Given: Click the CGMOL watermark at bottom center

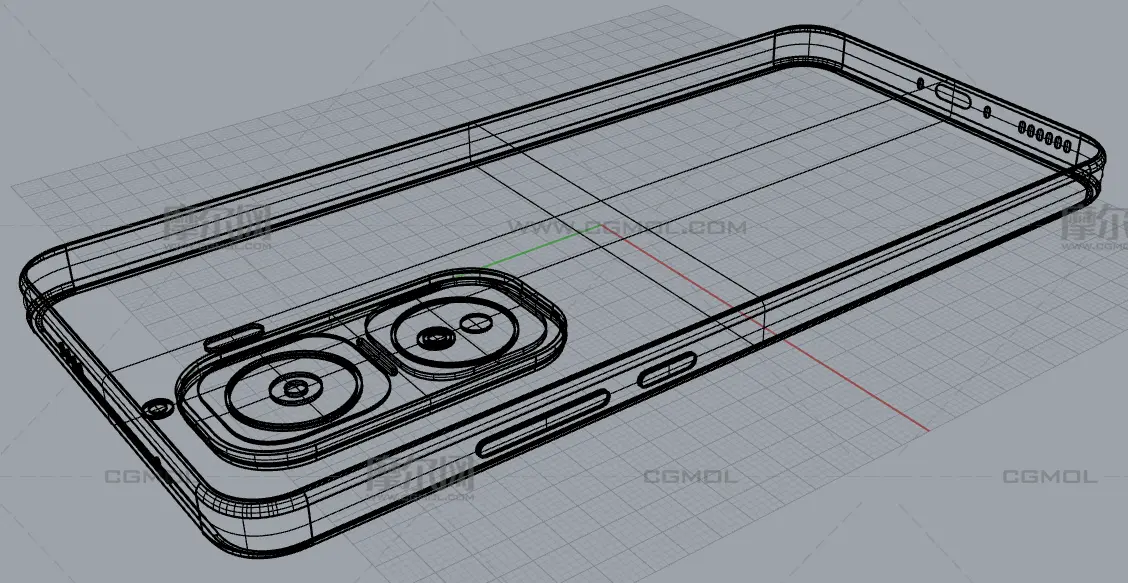Looking at the screenshot, I should [x=690, y=477].
